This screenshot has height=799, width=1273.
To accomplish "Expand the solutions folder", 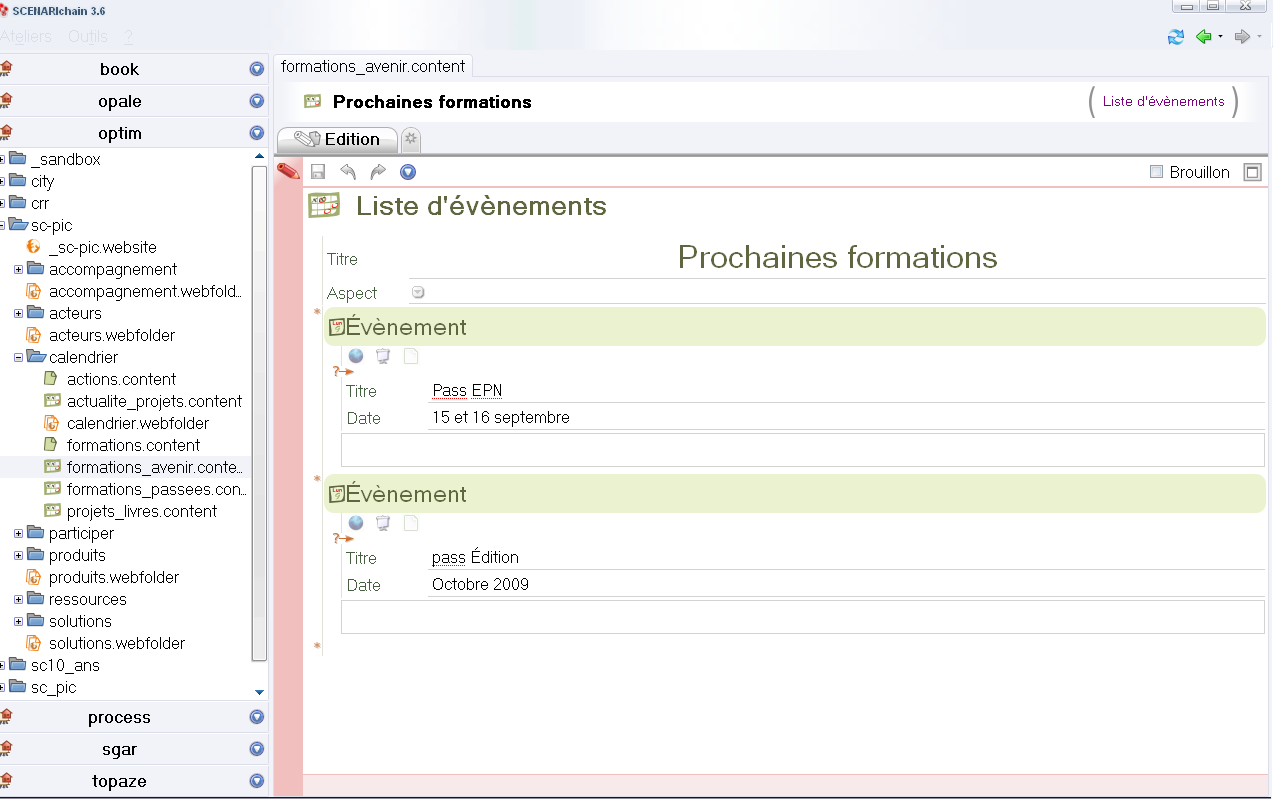I will 18,621.
